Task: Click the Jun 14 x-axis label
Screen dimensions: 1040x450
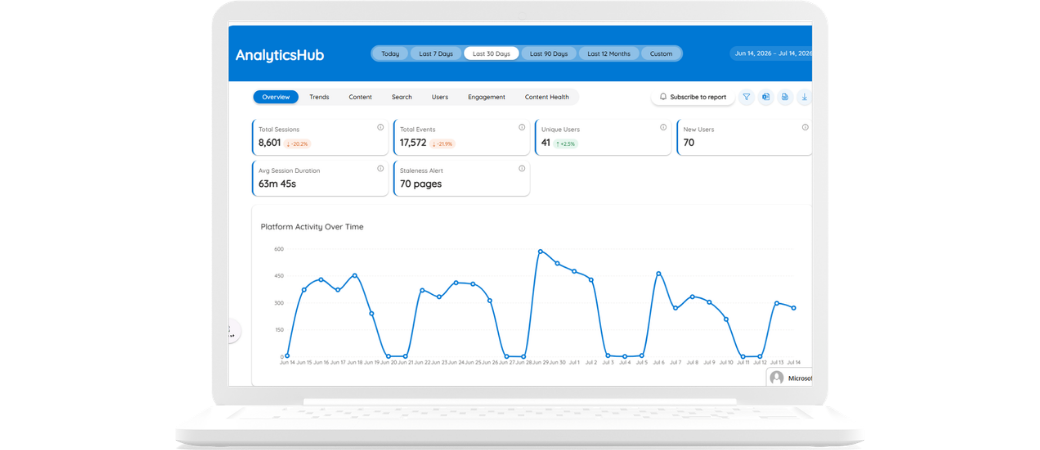Action: pyautogui.click(x=287, y=363)
